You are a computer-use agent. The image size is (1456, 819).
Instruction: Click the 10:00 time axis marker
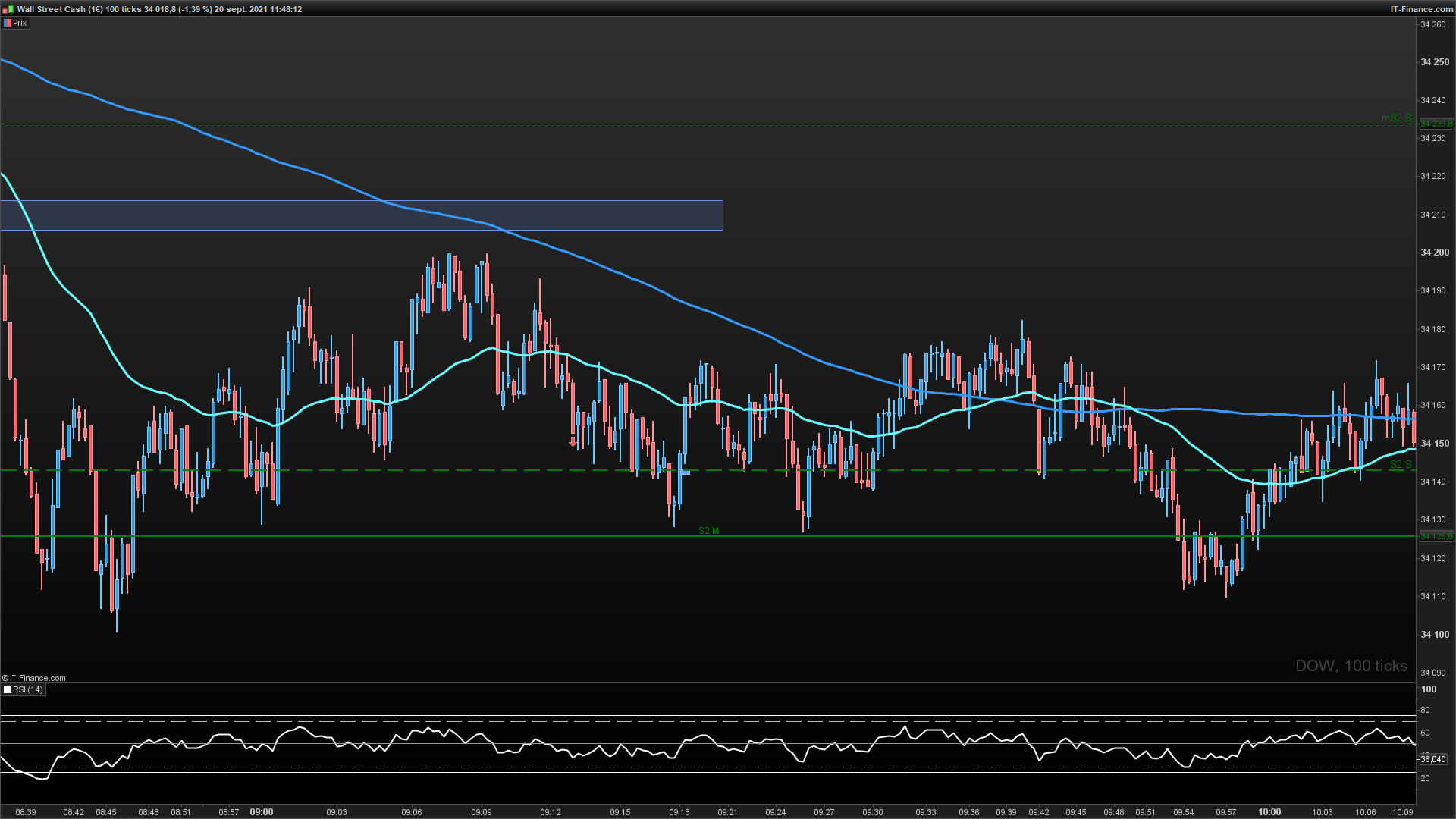1269,812
